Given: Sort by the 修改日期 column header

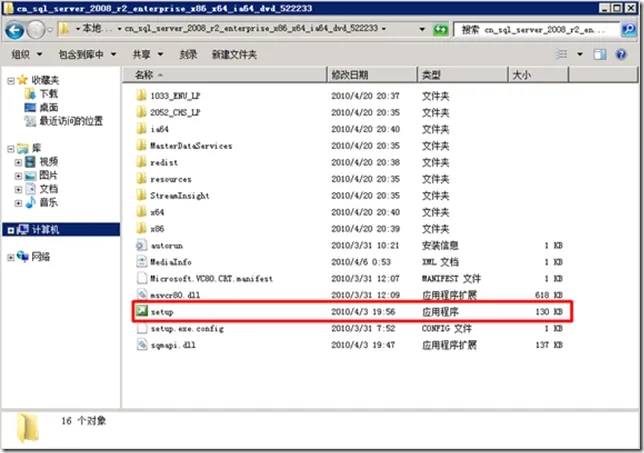Looking at the screenshot, I should point(372,75).
